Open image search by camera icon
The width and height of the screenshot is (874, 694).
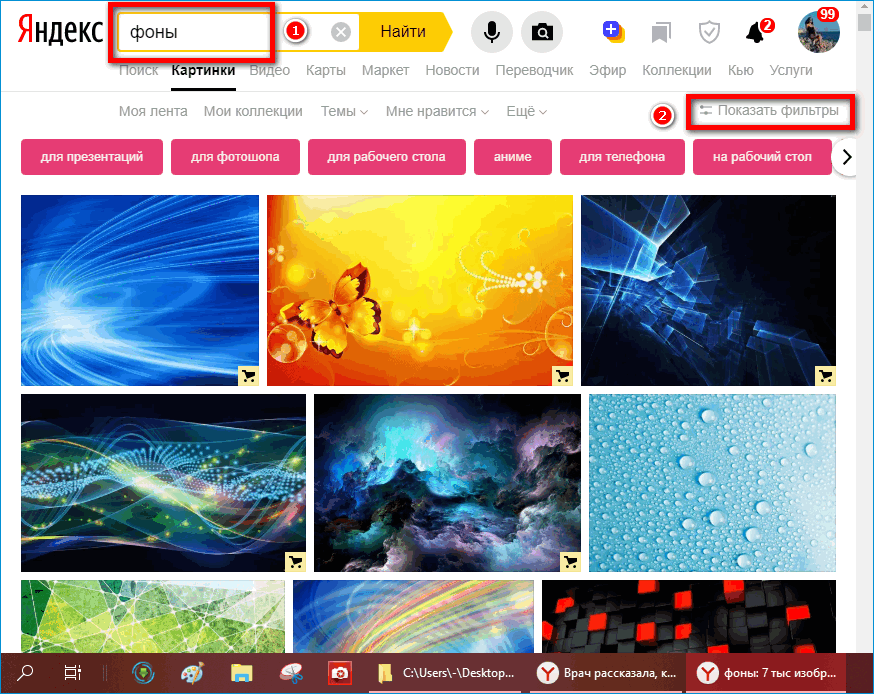(x=542, y=32)
